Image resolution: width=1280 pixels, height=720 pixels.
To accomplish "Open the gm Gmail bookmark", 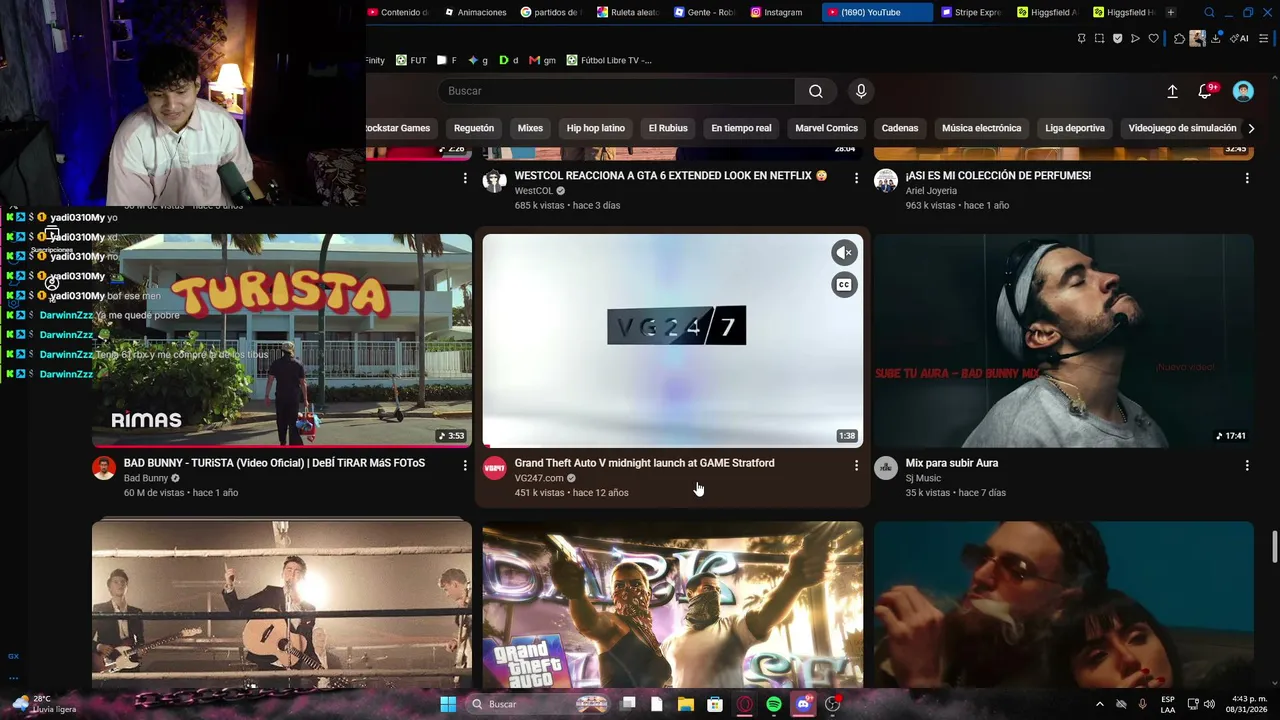I will click(543, 60).
